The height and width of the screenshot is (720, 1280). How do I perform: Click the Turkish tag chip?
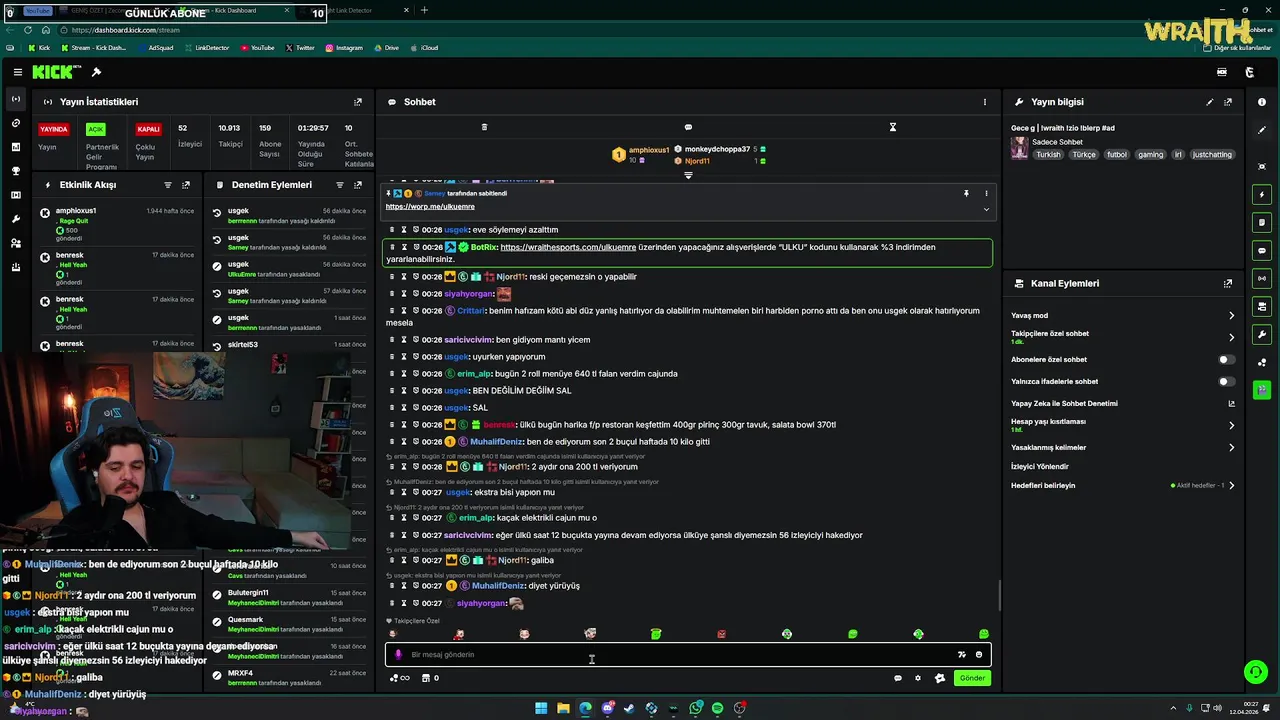(1048, 155)
